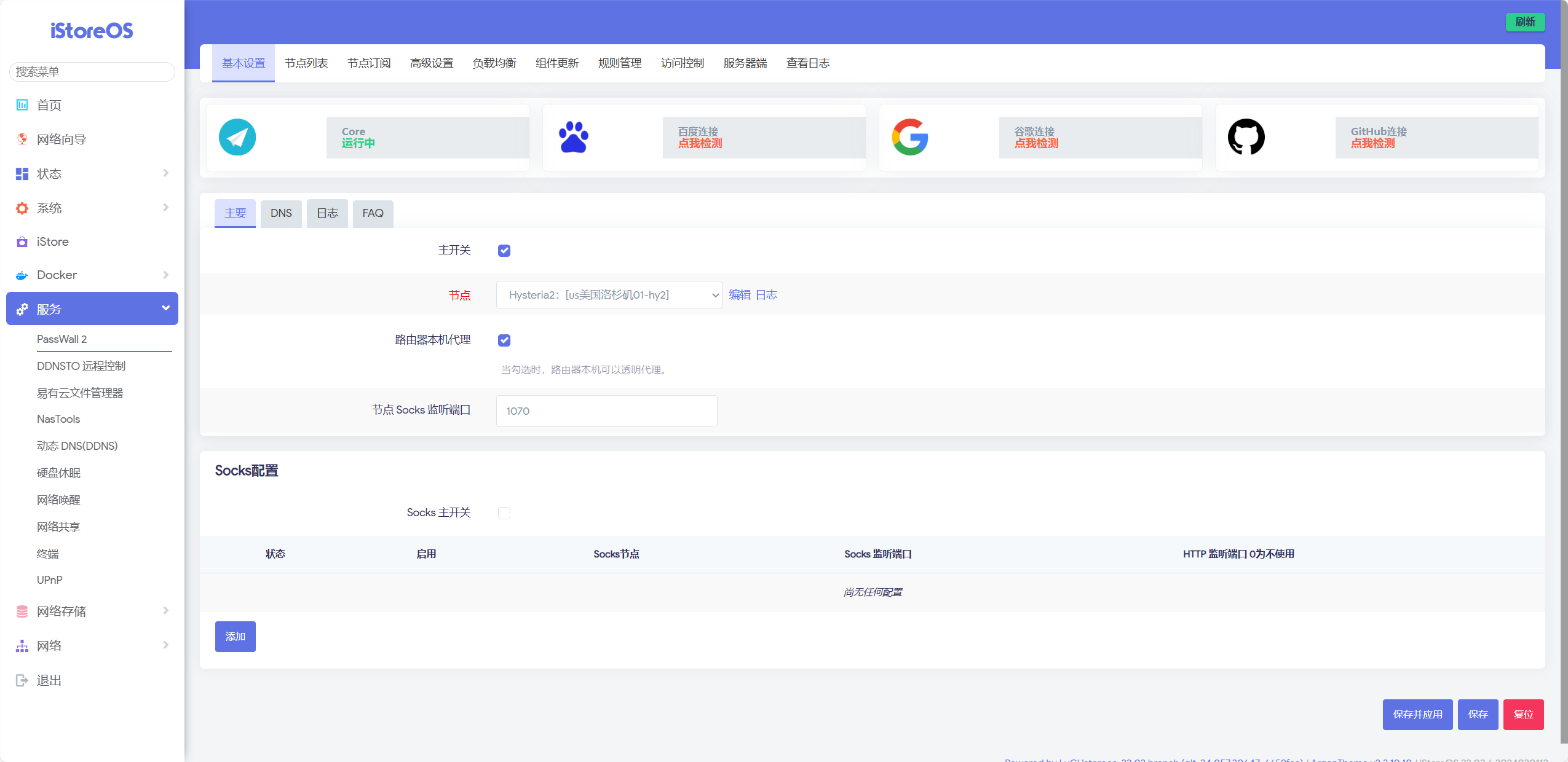Screen dimensions: 1568x762
Task: Check GitHub connection via 点我检测
Action: [1373, 143]
